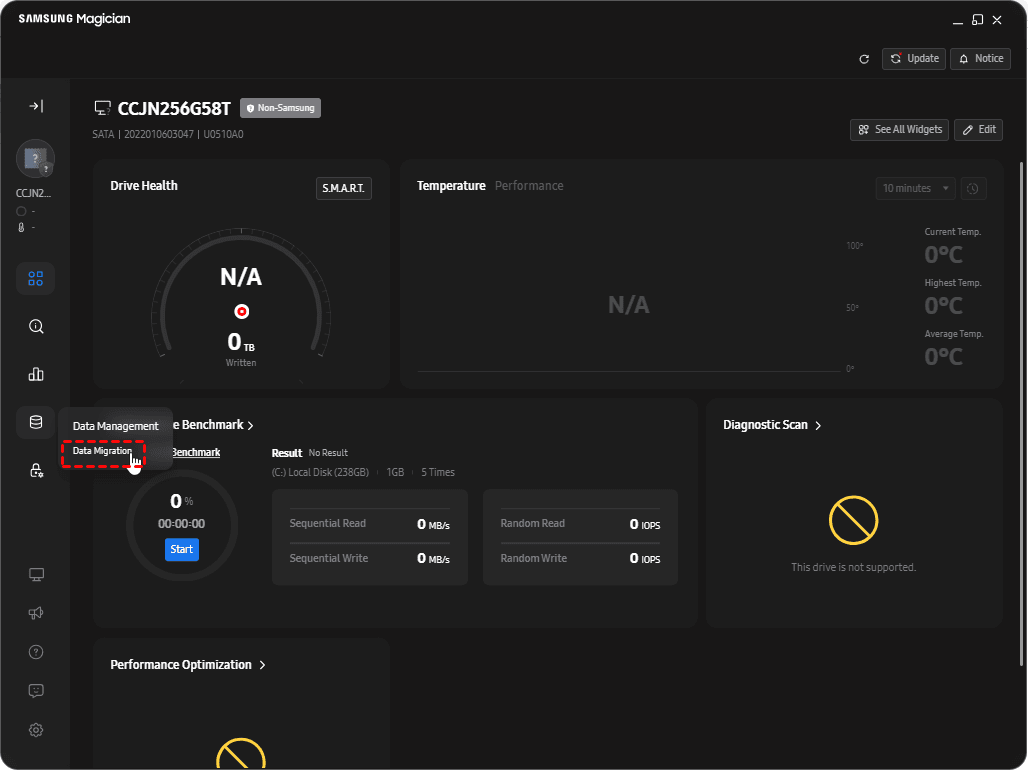Image resolution: width=1028 pixels, height=771 pixels.
Task: Switch to the Temperature tab
Action: click(x=451, y=186)
